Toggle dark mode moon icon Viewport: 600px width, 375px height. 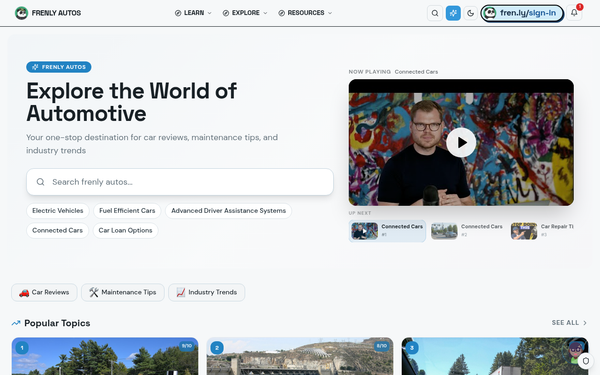pyautogui.click(x=470, y=13)
